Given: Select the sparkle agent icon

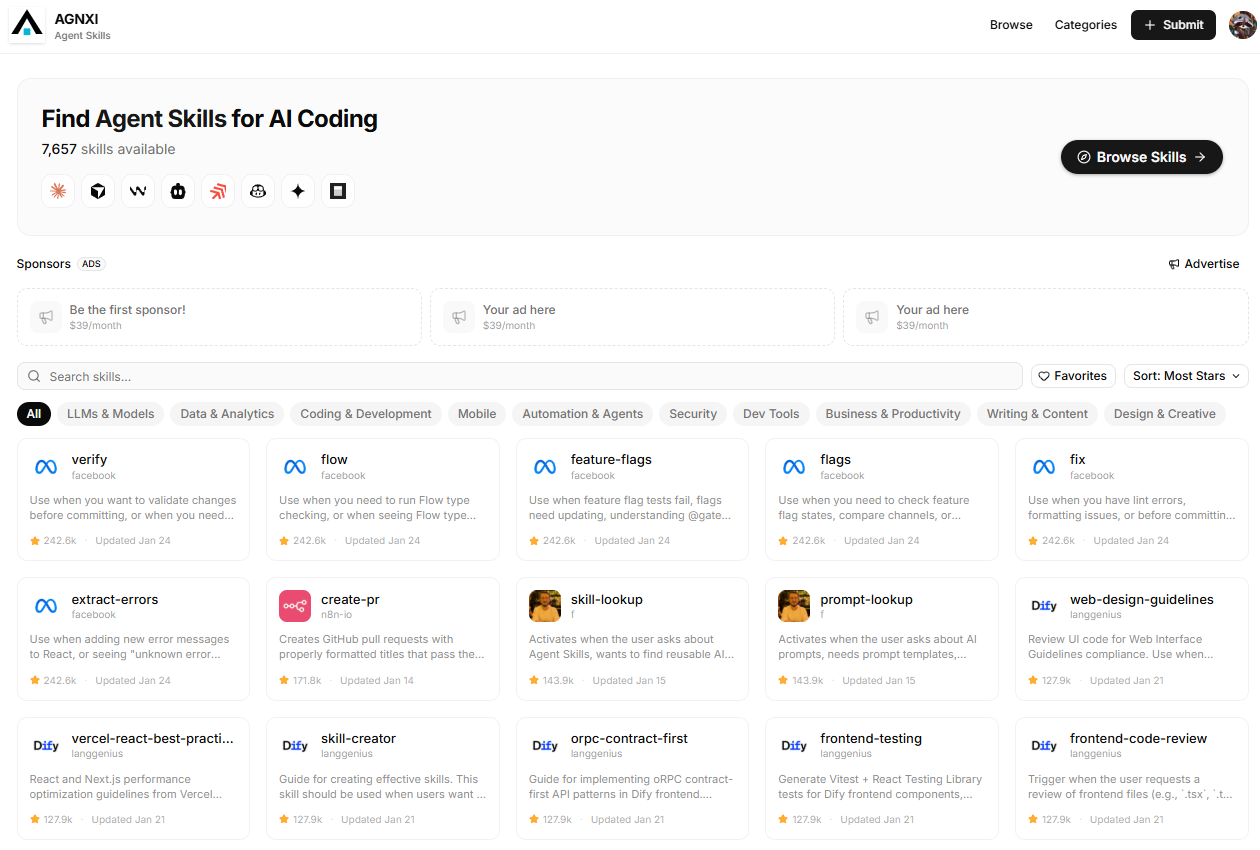Looking at the screenshot, I should [x=298, y=190].
